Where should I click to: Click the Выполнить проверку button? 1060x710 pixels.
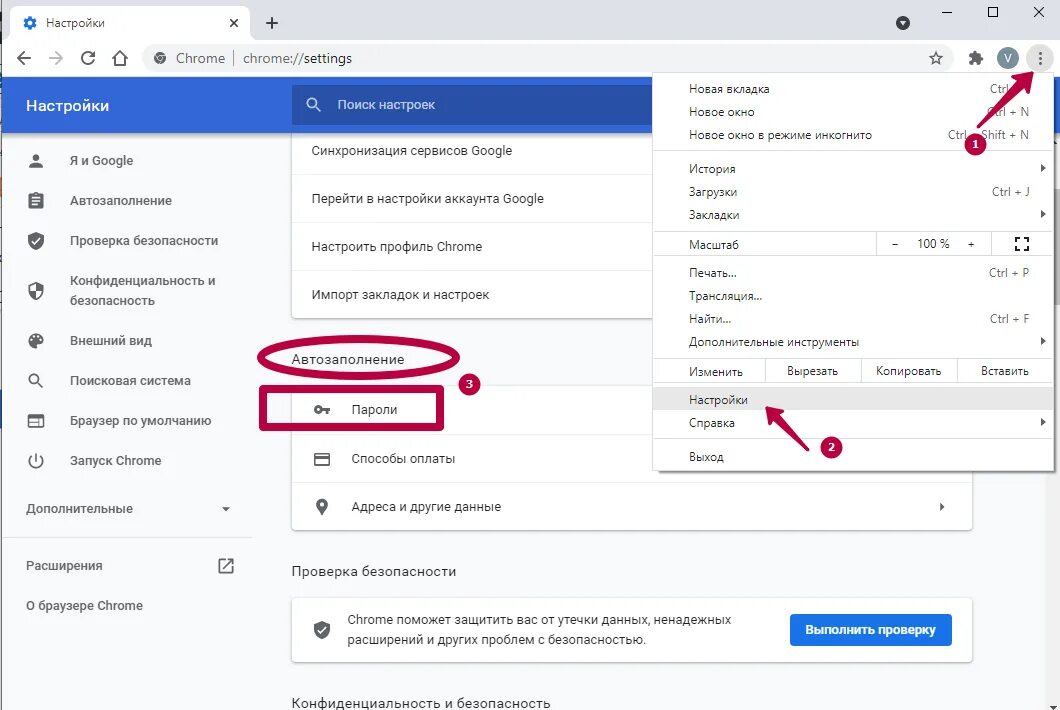coord(871,630)
